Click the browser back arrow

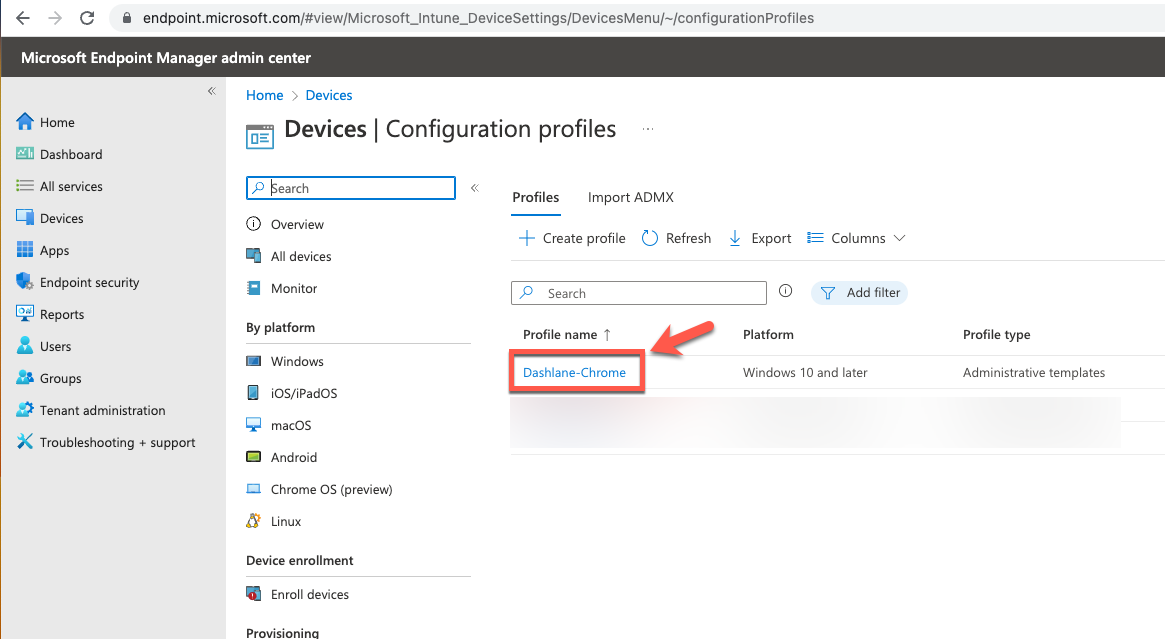tap(23, 18)
